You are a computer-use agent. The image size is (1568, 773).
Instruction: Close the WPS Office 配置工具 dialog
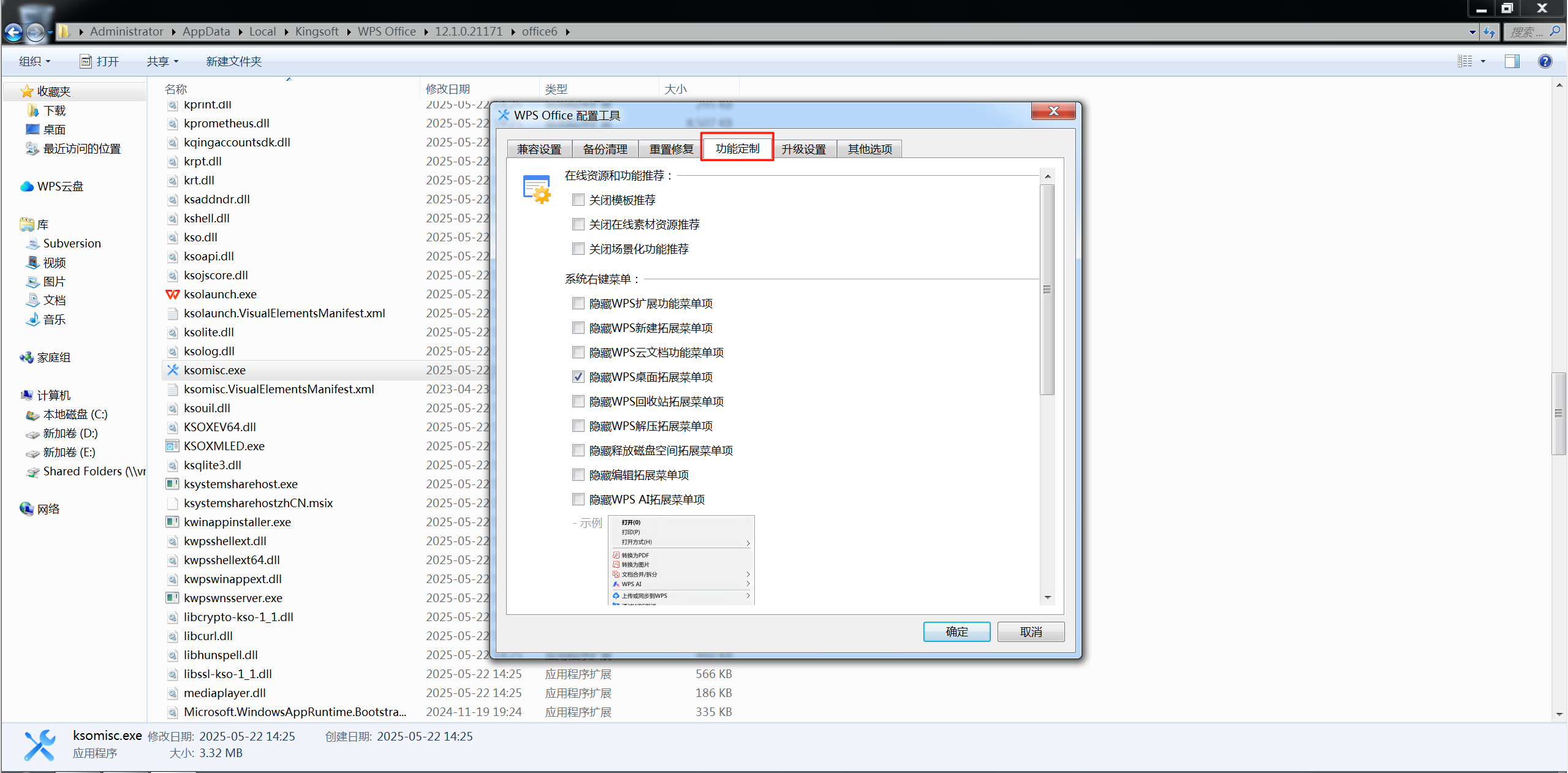click(1053, 111)
